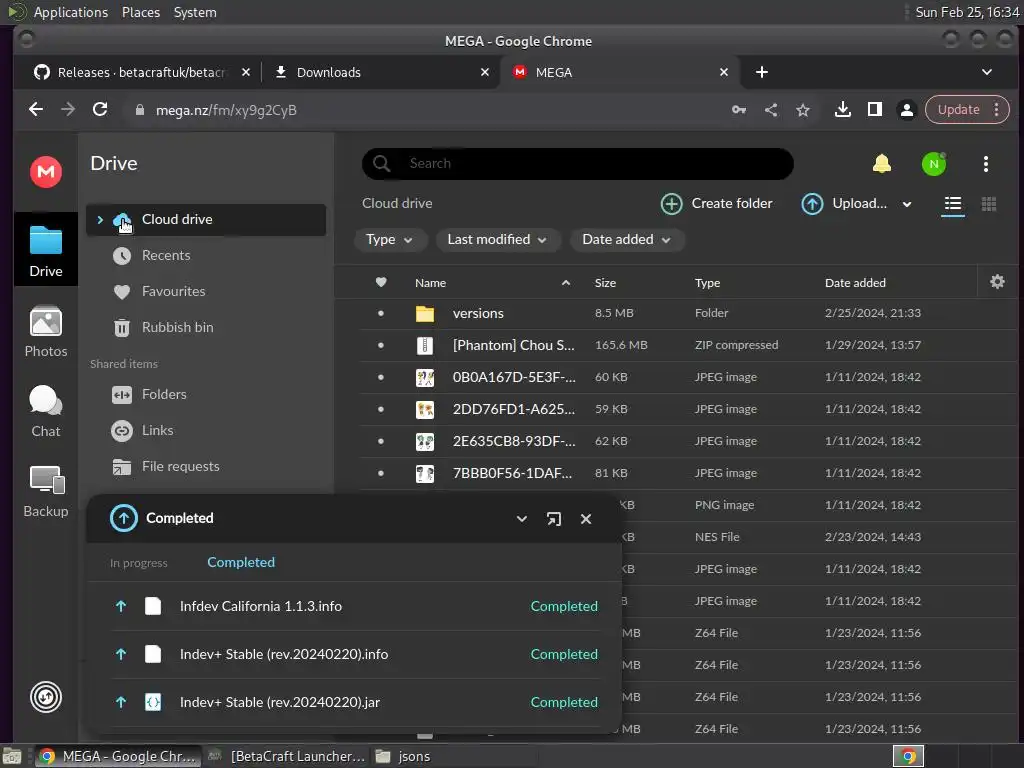Viewport: 1024px width, 768px height.
Task: Open Chrome downloads icon in toolbar
Action: click(x=842, y=110)
